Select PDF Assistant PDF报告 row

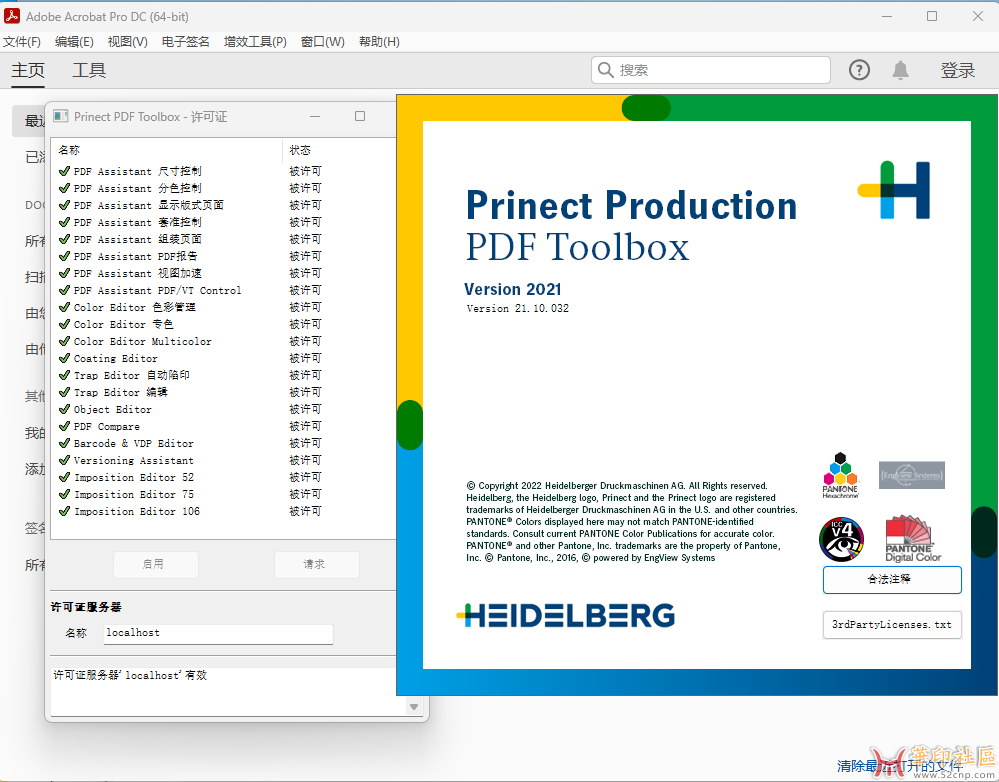coord(224,256)
